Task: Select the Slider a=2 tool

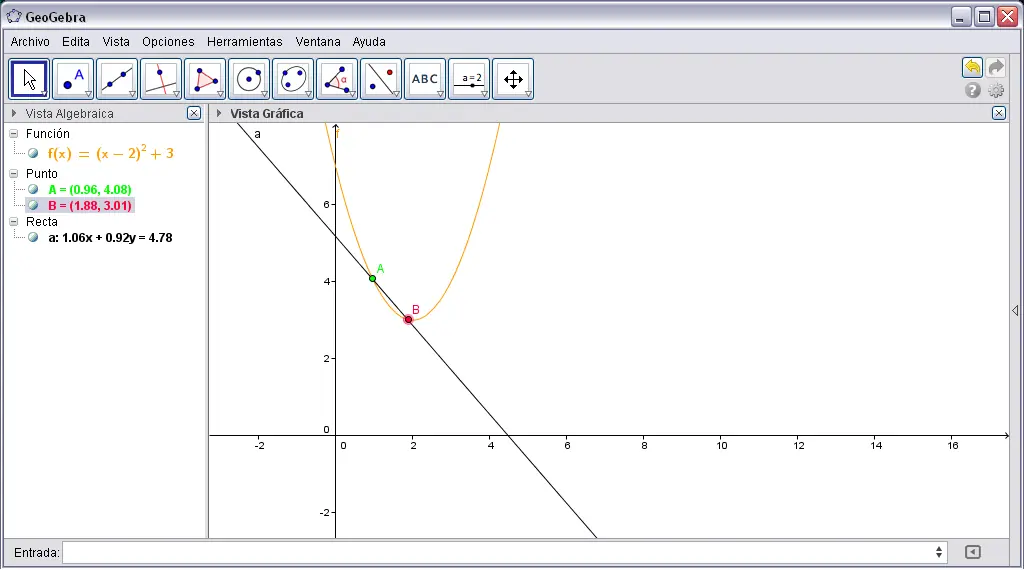Action: click(469, 79)
